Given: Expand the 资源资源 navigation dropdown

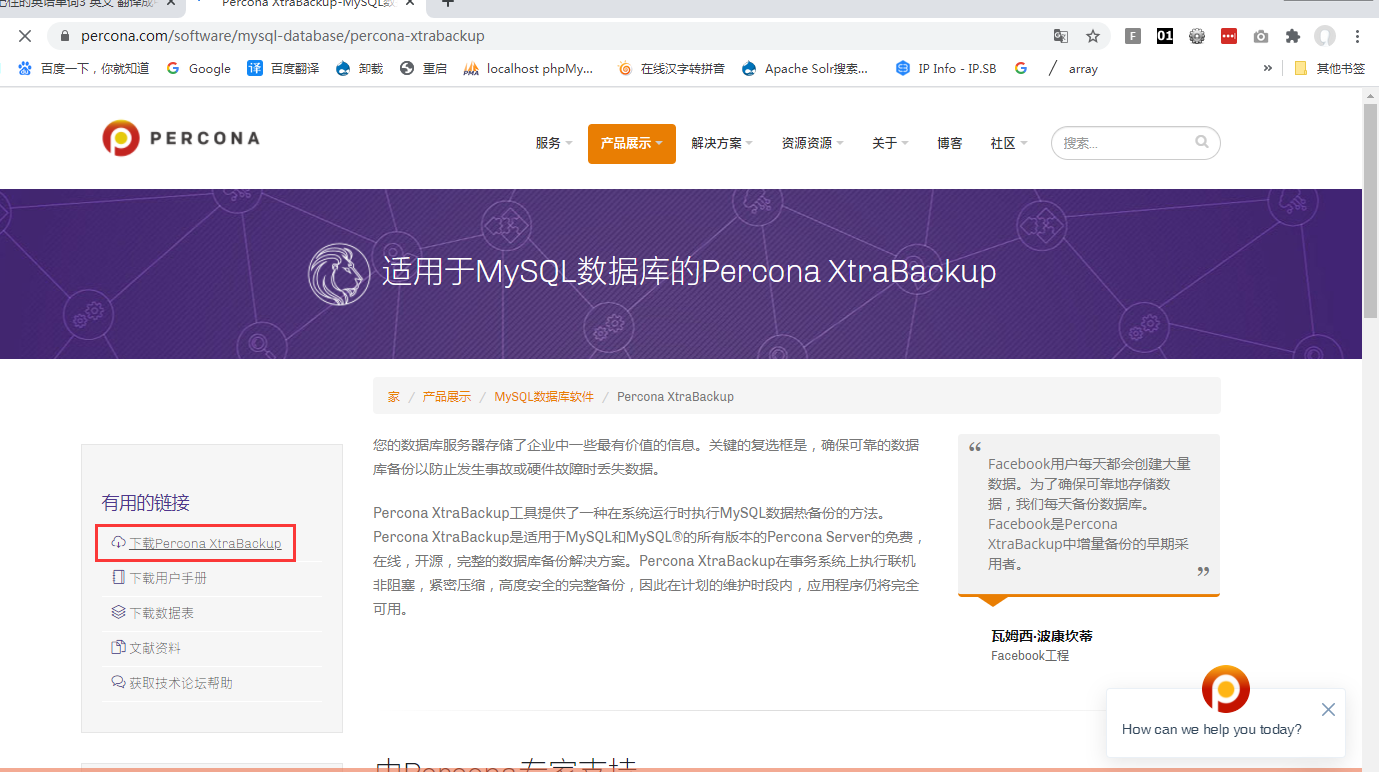Looking at the screenshot, I should pos(812,143).
